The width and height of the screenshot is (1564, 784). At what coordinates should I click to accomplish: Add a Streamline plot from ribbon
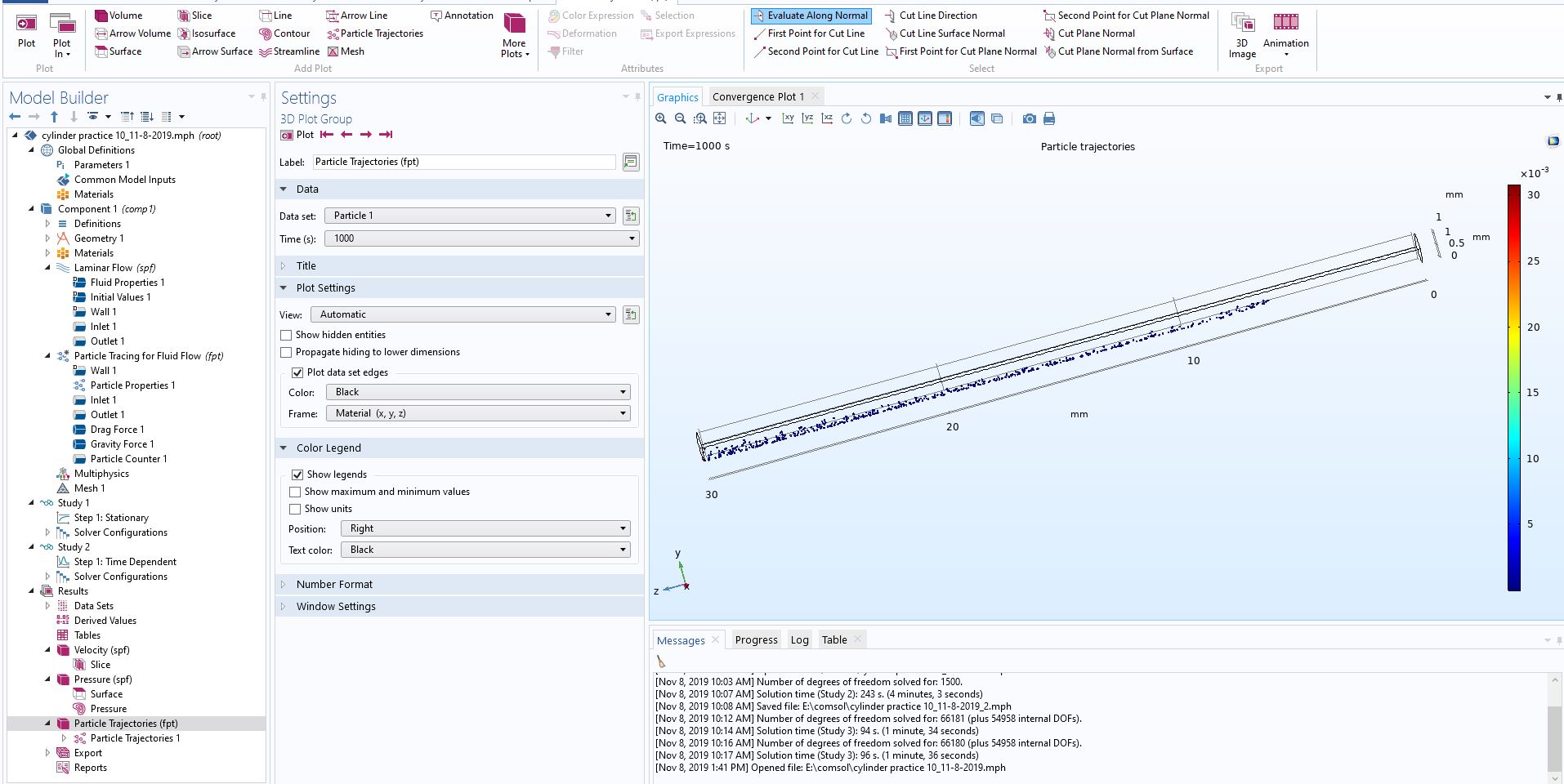pos(289,51)
